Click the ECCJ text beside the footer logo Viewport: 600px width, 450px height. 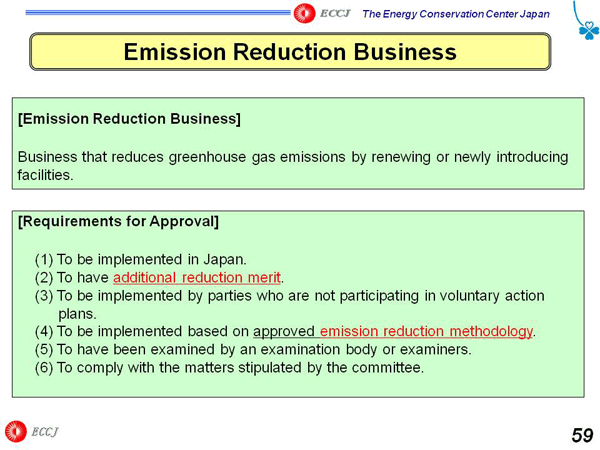(x=45, y=432)
